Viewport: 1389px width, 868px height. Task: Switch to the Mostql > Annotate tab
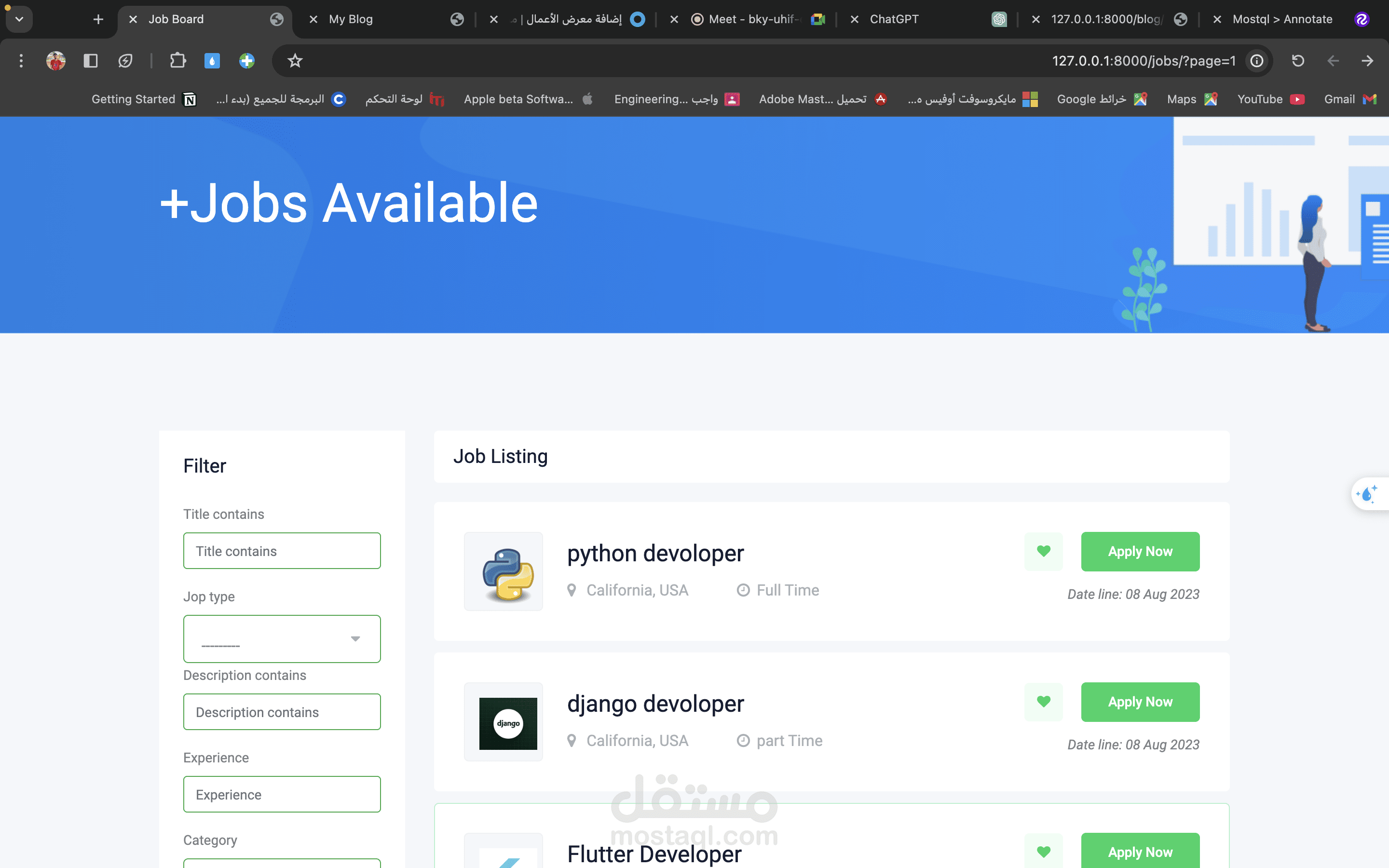[x=1292, y=19]
